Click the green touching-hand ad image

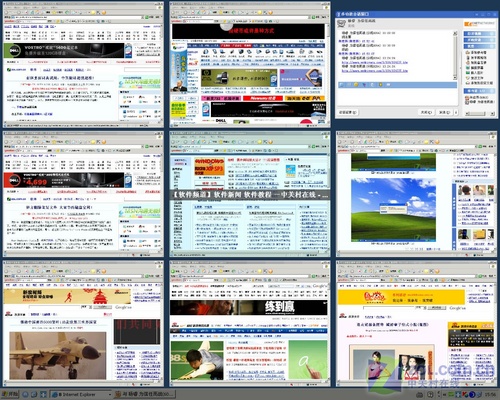(x=308, y=360)
